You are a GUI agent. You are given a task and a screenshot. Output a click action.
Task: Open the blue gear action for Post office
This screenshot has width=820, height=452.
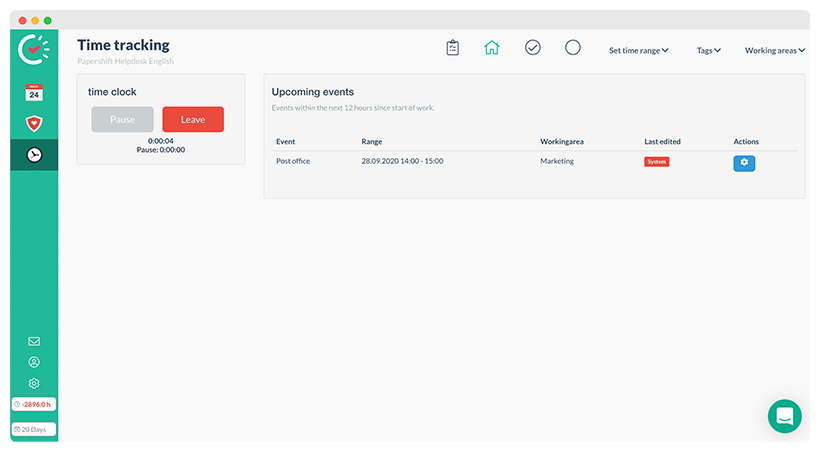(744, 163)
